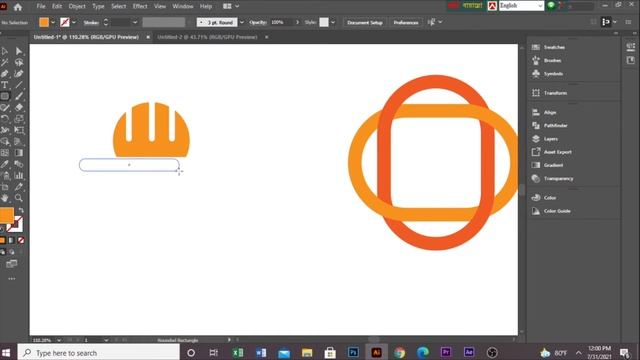This screenshot has width=640, height=360.
Task: Open the Object menu
Action: click(77, 6)
